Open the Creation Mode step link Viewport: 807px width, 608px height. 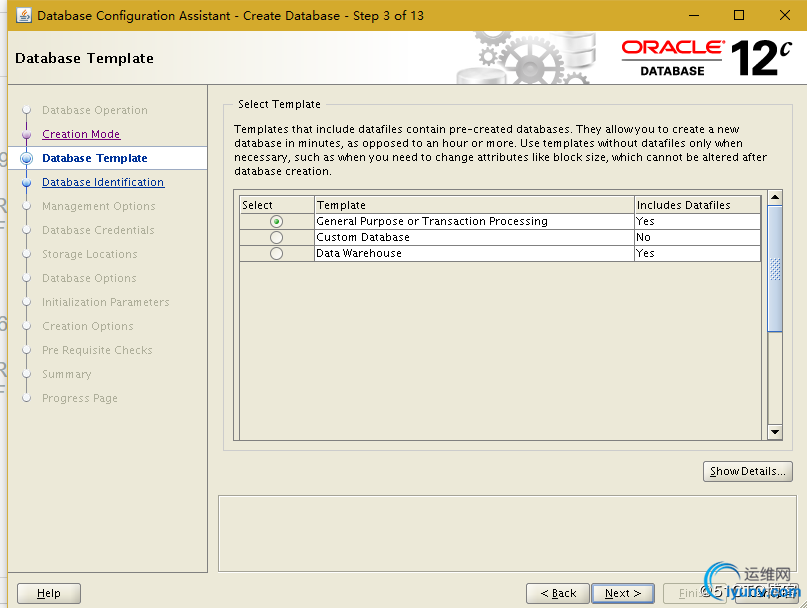81,134
